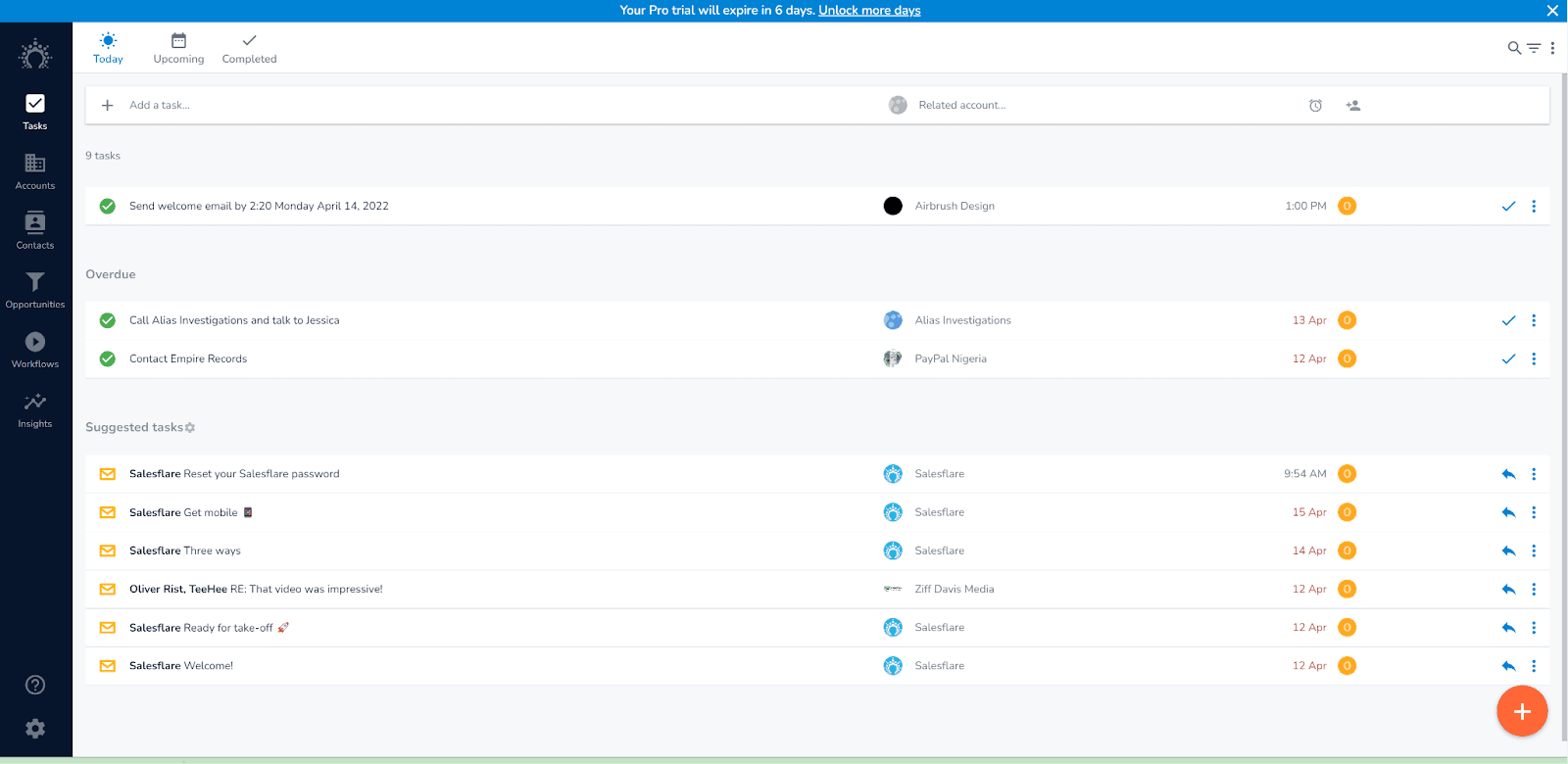Click the search magnifier icon
Image resolution: width=1568 pixels, height=764 pixels.
[x=1514, y=48]
